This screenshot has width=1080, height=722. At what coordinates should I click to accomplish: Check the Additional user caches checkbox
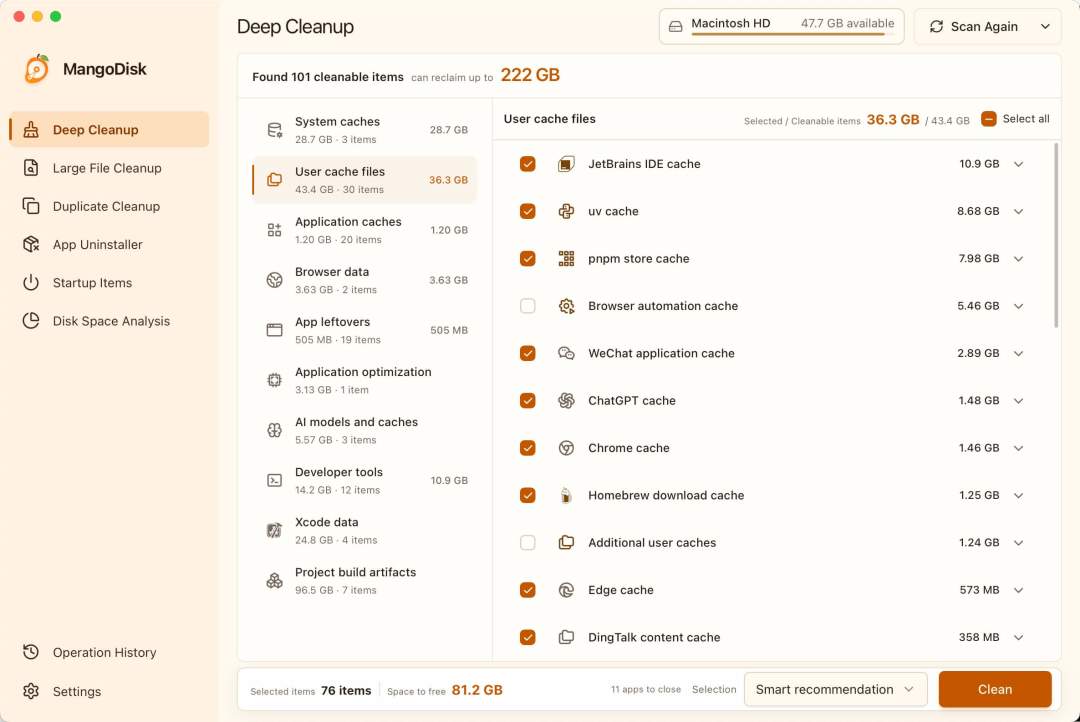point(528,543)
